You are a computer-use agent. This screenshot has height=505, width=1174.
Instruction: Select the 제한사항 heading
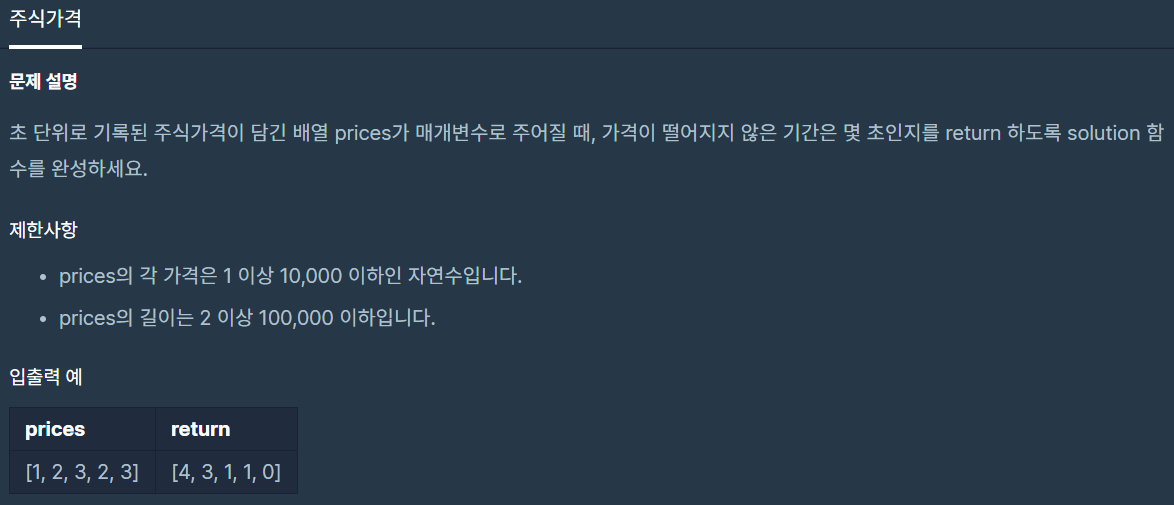coord(43,230)
